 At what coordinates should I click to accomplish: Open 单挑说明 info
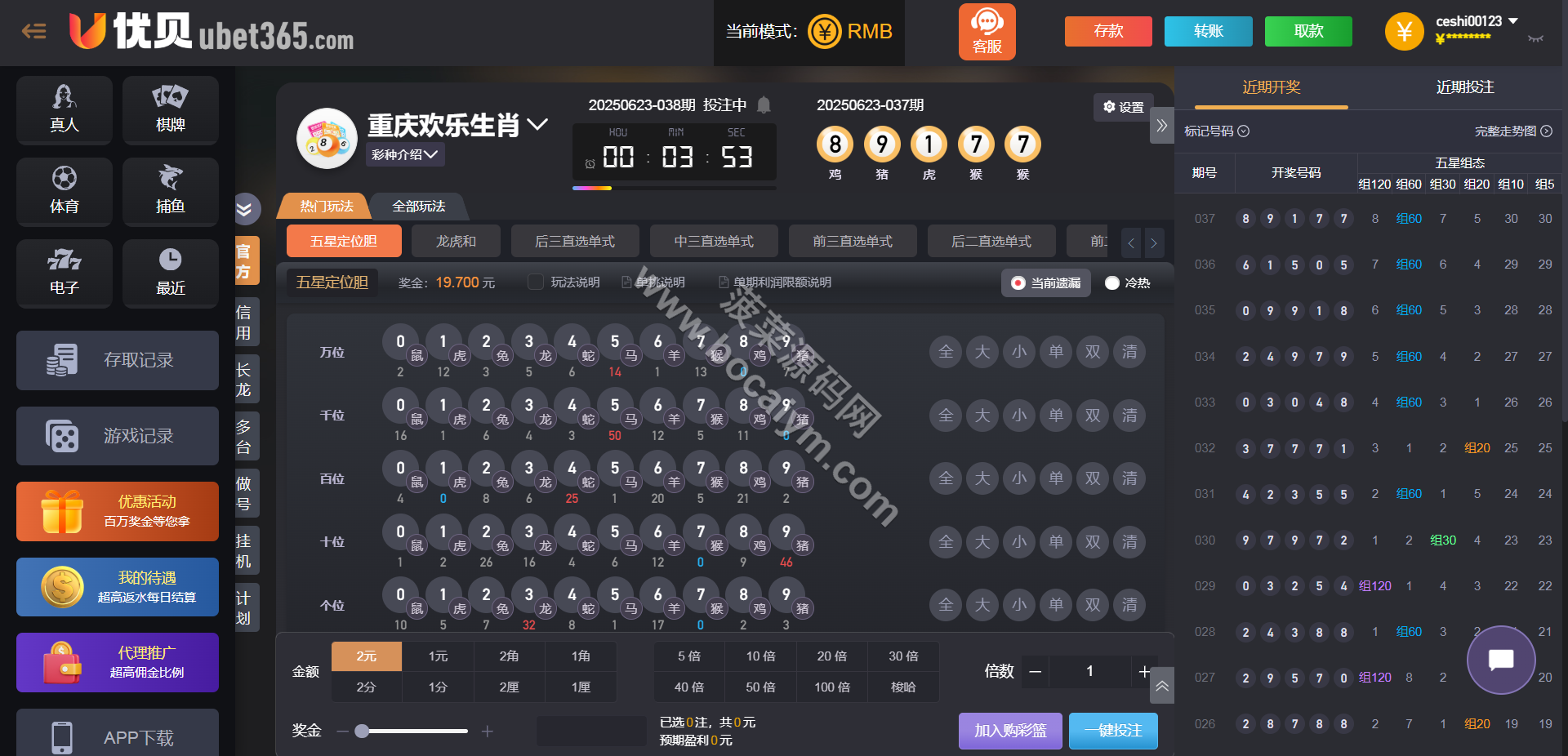653,282
